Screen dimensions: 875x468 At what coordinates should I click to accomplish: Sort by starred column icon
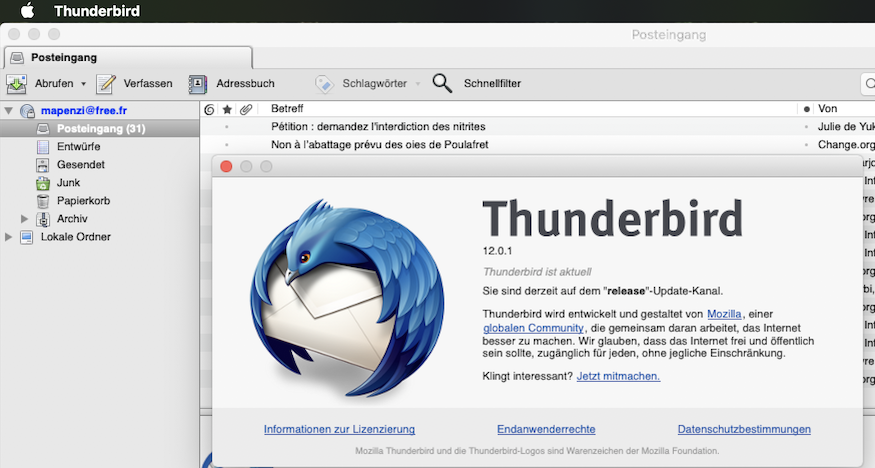pyautogui.click(x=227, y=109)
